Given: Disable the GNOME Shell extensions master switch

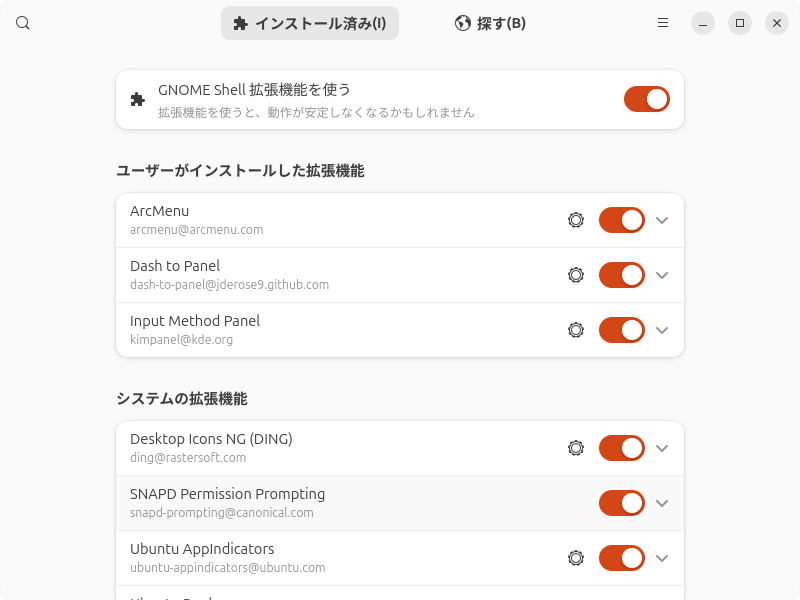Looking at the screenshot, I should coord(647,99).
